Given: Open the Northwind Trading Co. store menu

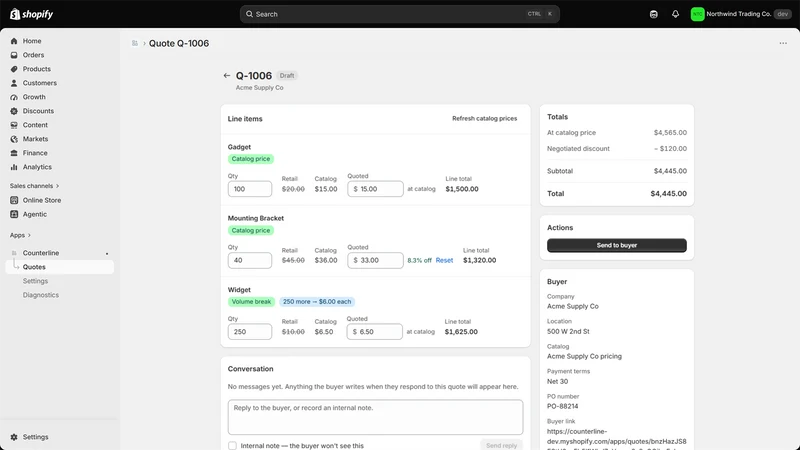Looking at the screenshot, I should click(x=740, y=14).
